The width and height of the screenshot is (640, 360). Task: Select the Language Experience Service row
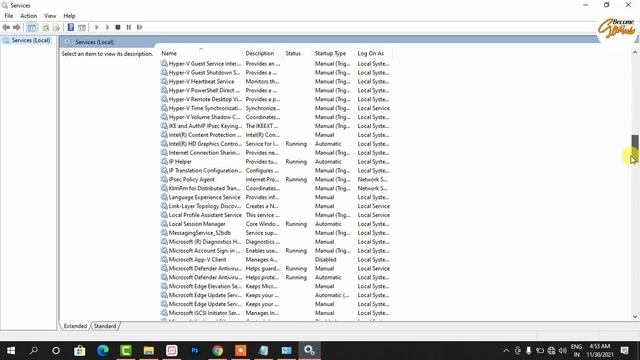coord(275,197)
